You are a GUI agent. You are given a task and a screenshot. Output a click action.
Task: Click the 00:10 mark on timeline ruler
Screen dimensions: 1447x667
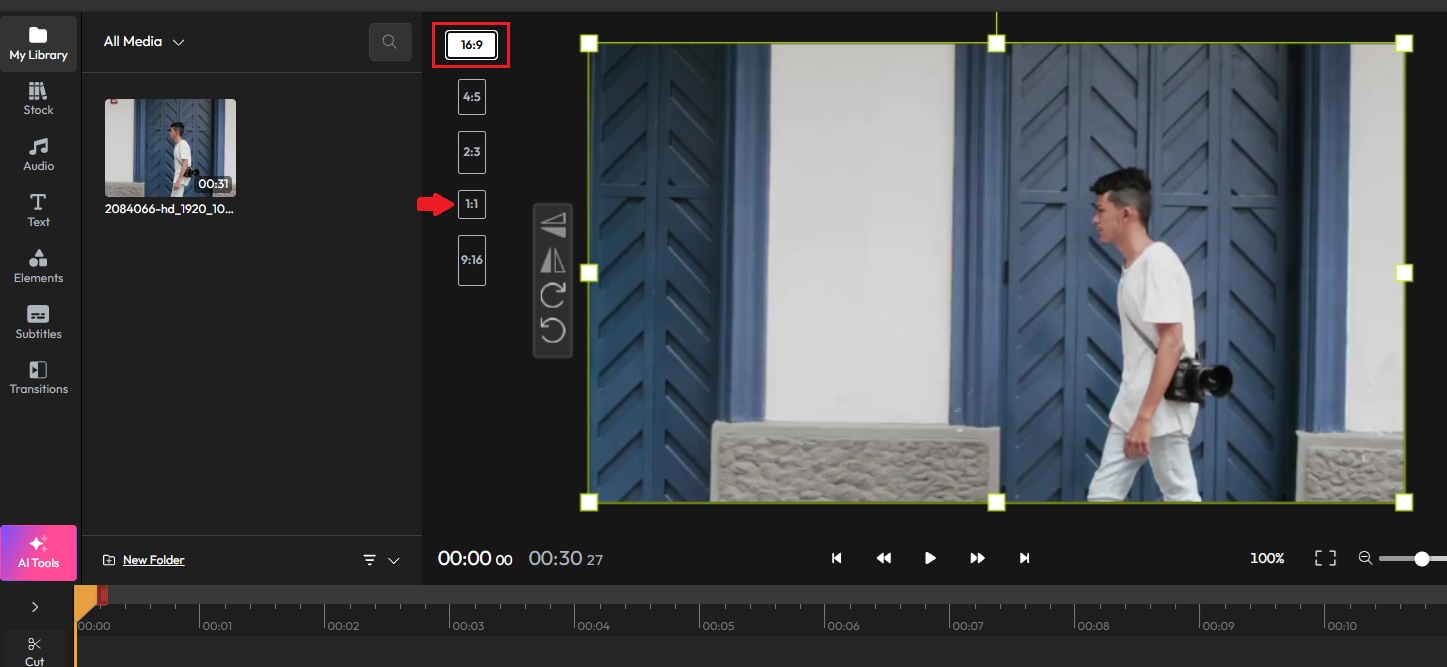[1342, 626]
